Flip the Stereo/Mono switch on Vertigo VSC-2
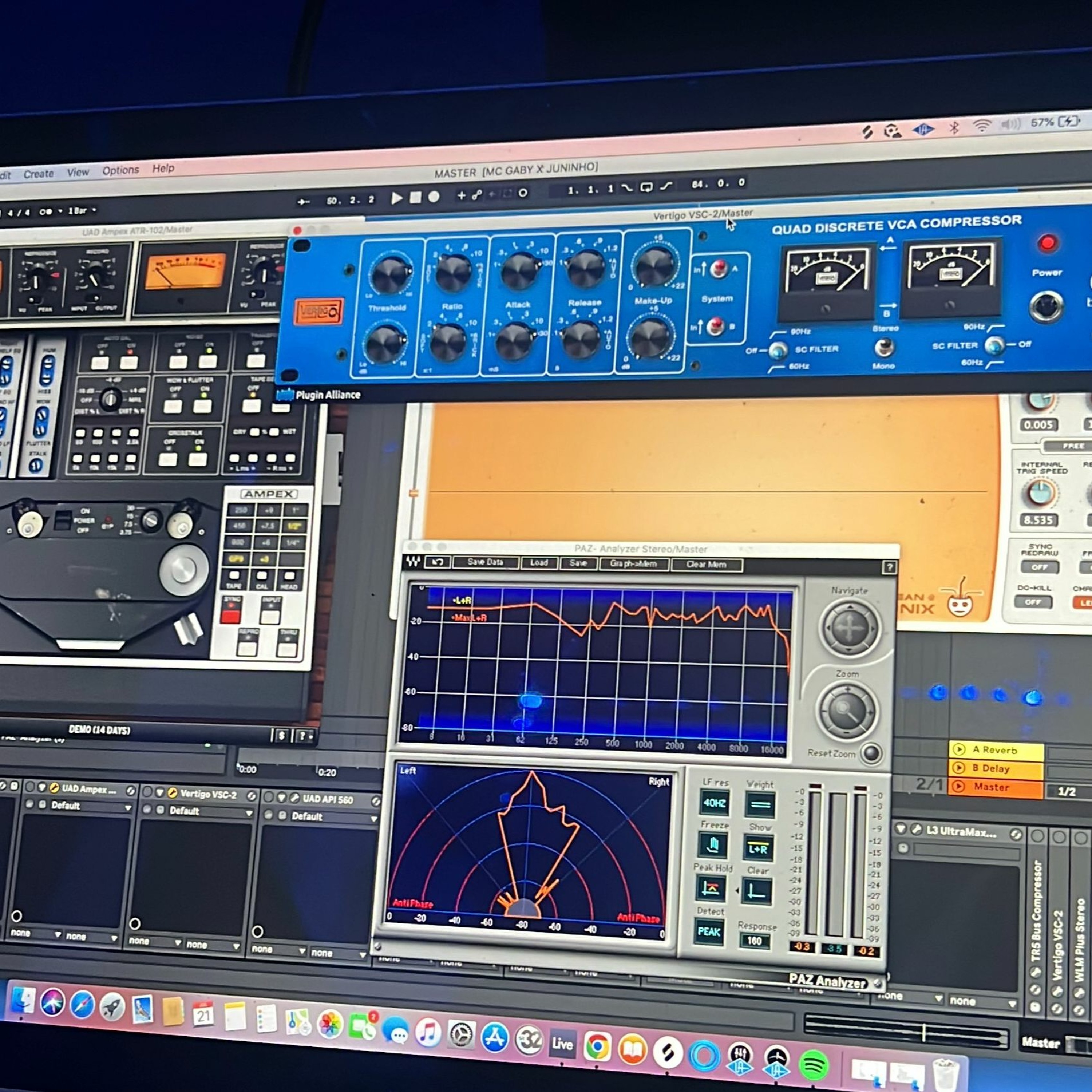The height and width of the screenshot is (1092, 1092). tap(884, 347)
